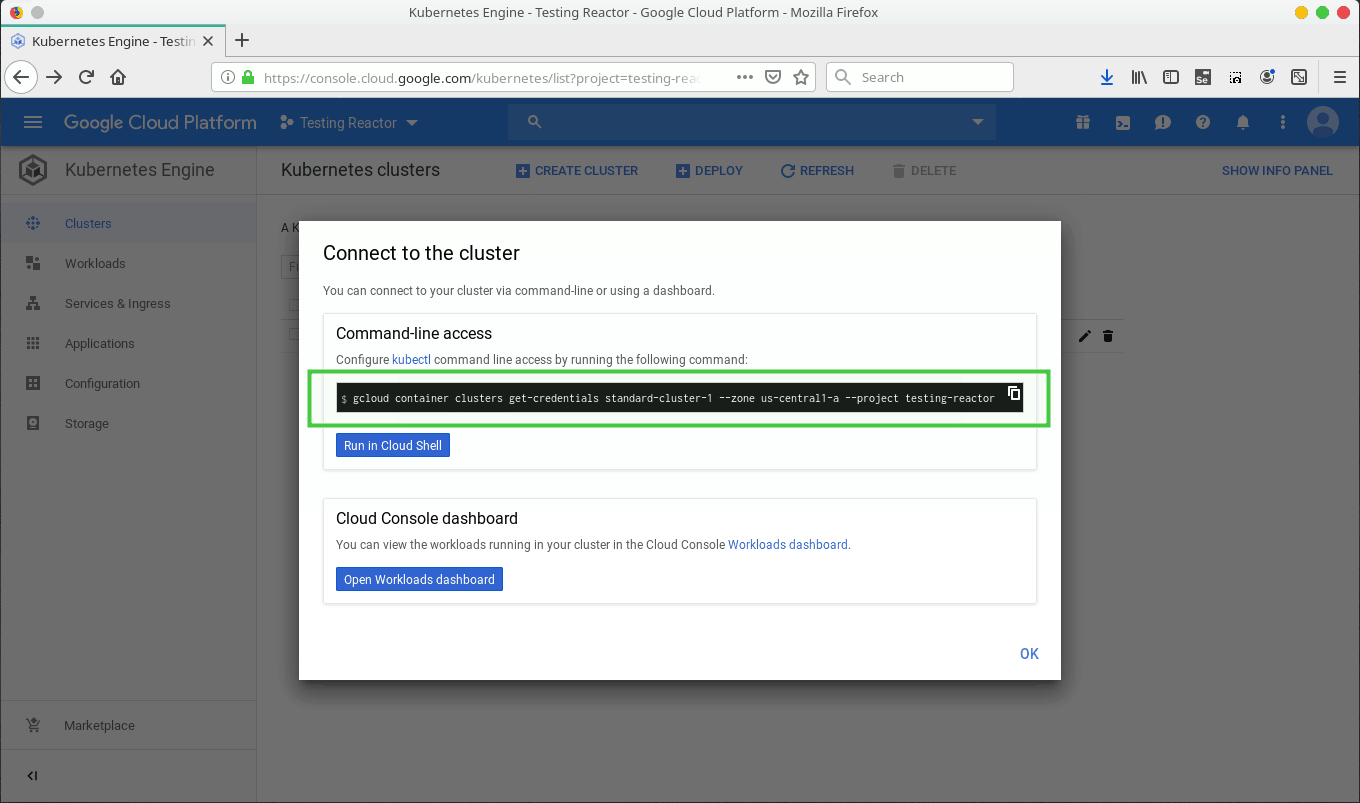Copy the gcloud command to clipboard
This screenshot has height=803, width=1360.
[x=1014, y=393]
